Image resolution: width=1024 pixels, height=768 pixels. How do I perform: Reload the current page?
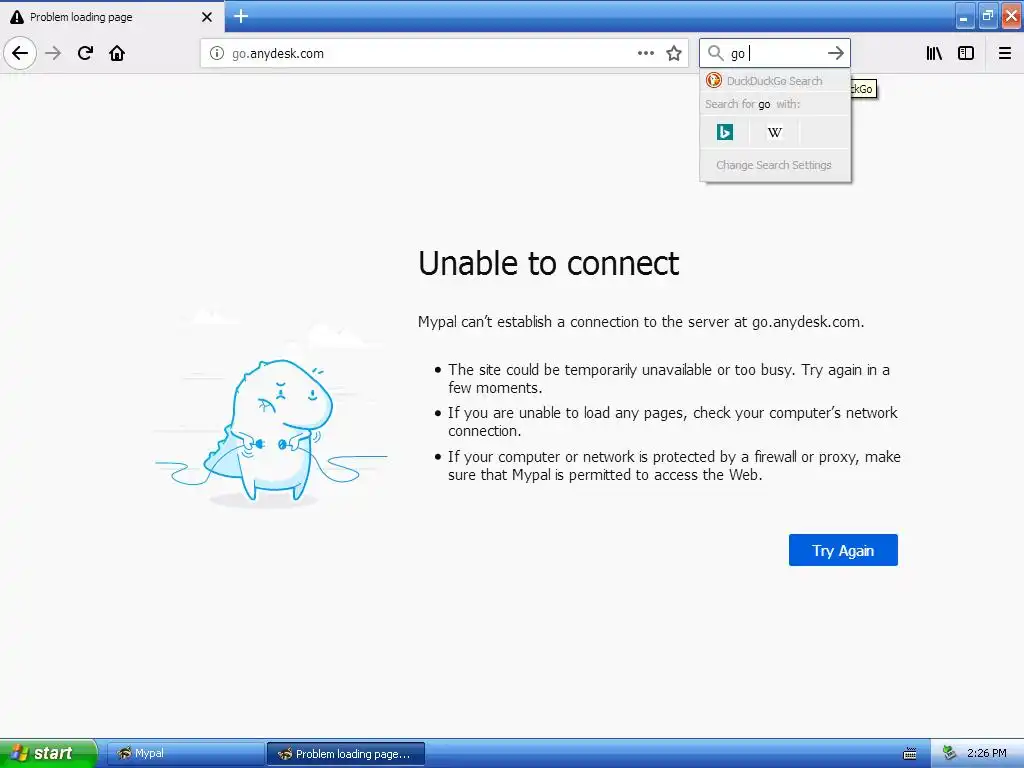(86, 53)
